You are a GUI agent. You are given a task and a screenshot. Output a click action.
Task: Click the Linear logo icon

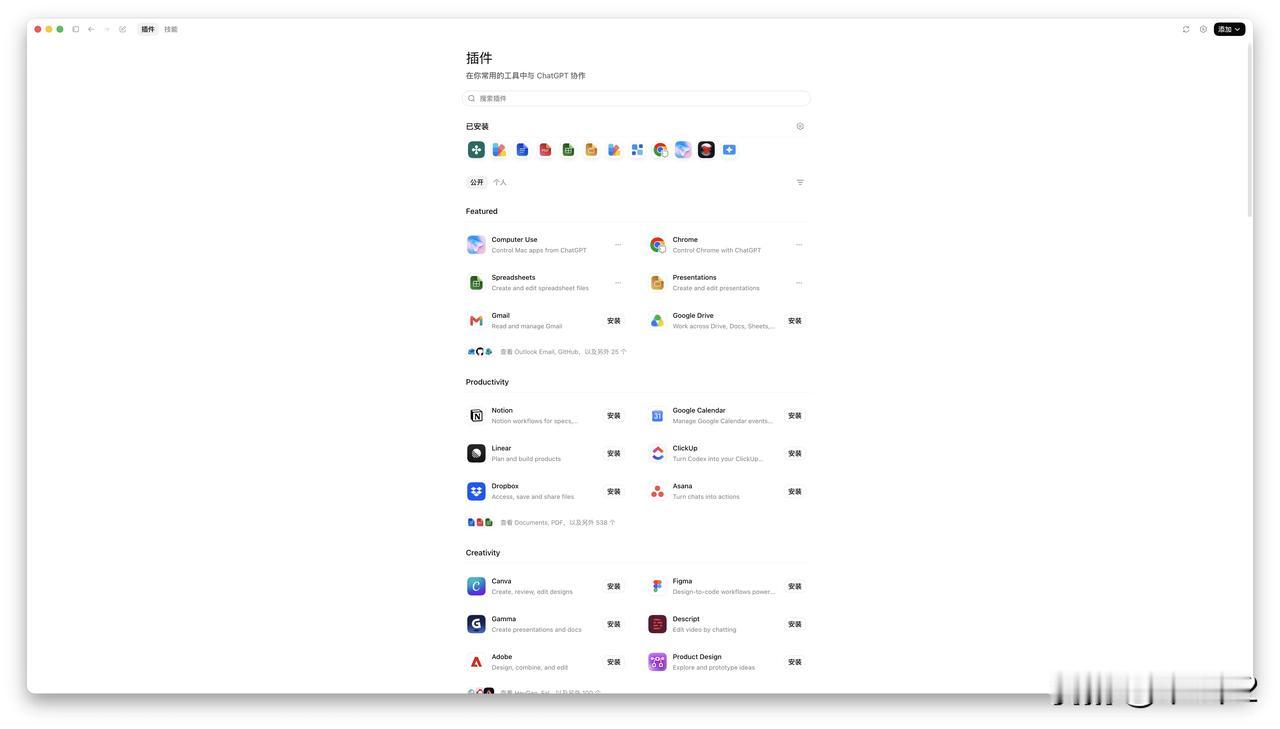tap(476, 454)
